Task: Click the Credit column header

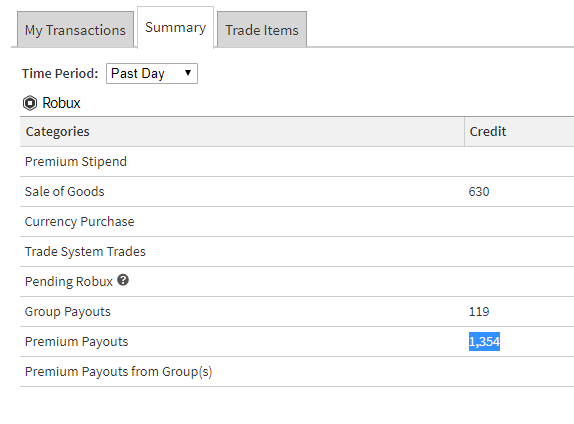Action: click(488, 131)
